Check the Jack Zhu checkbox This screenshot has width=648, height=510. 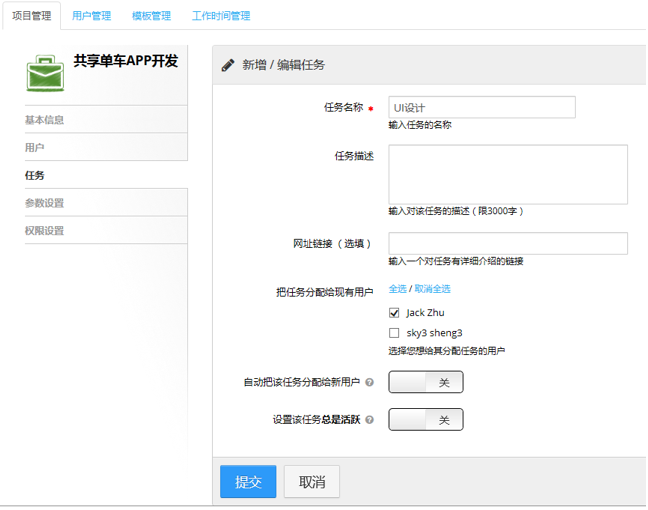click(x=394, y=313)
